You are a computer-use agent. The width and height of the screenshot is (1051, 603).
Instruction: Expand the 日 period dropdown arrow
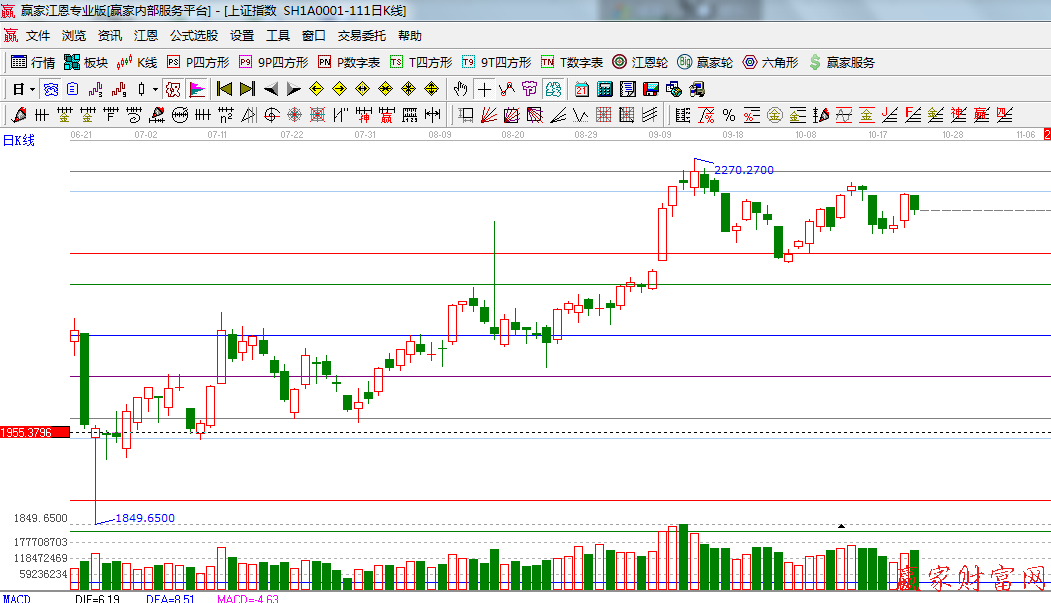32,89
